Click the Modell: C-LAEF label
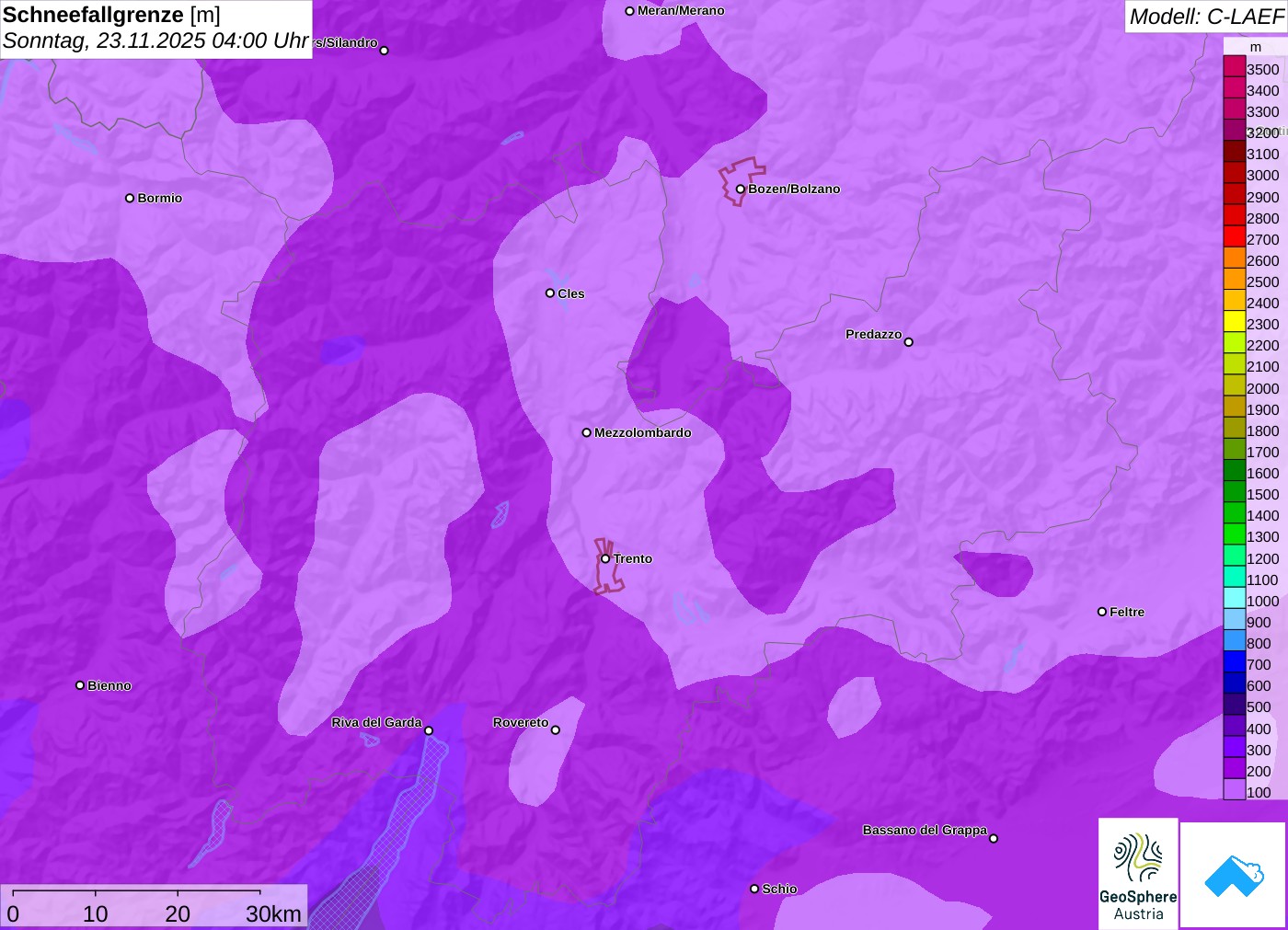1288x930 pixels. (1206, 17)
